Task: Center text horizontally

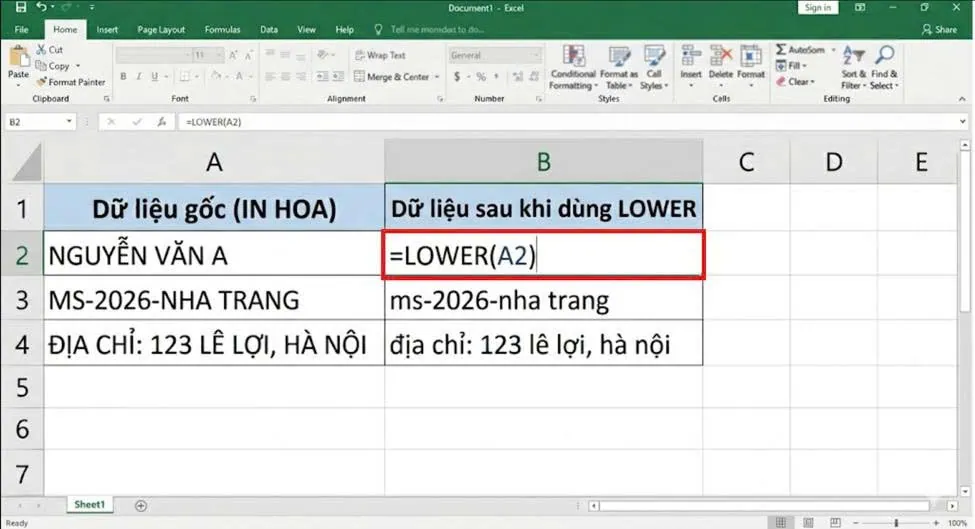Action: click(x=285, y=76)
